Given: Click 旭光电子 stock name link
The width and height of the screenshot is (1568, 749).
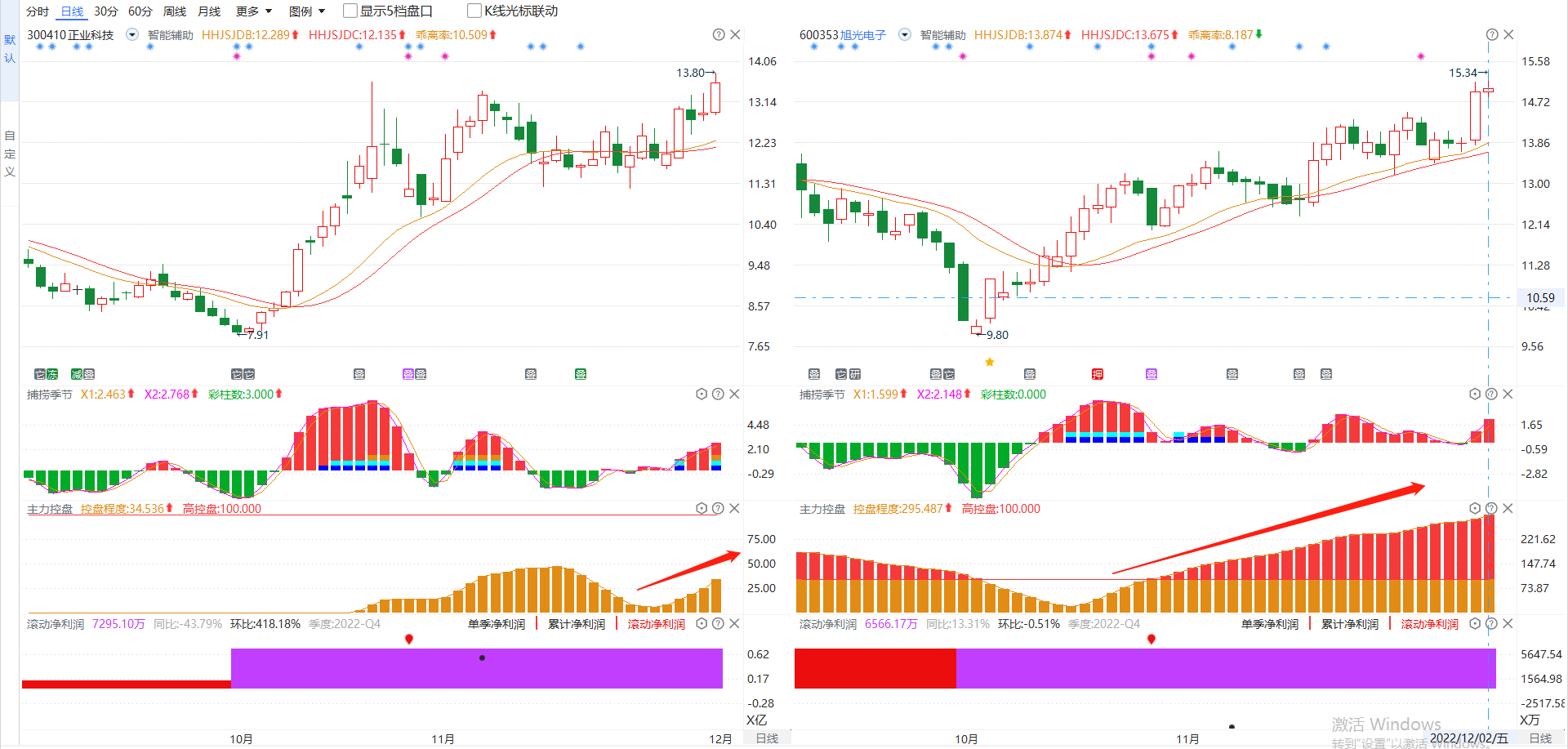Looking at the screenshot, I should coord(863,35).
